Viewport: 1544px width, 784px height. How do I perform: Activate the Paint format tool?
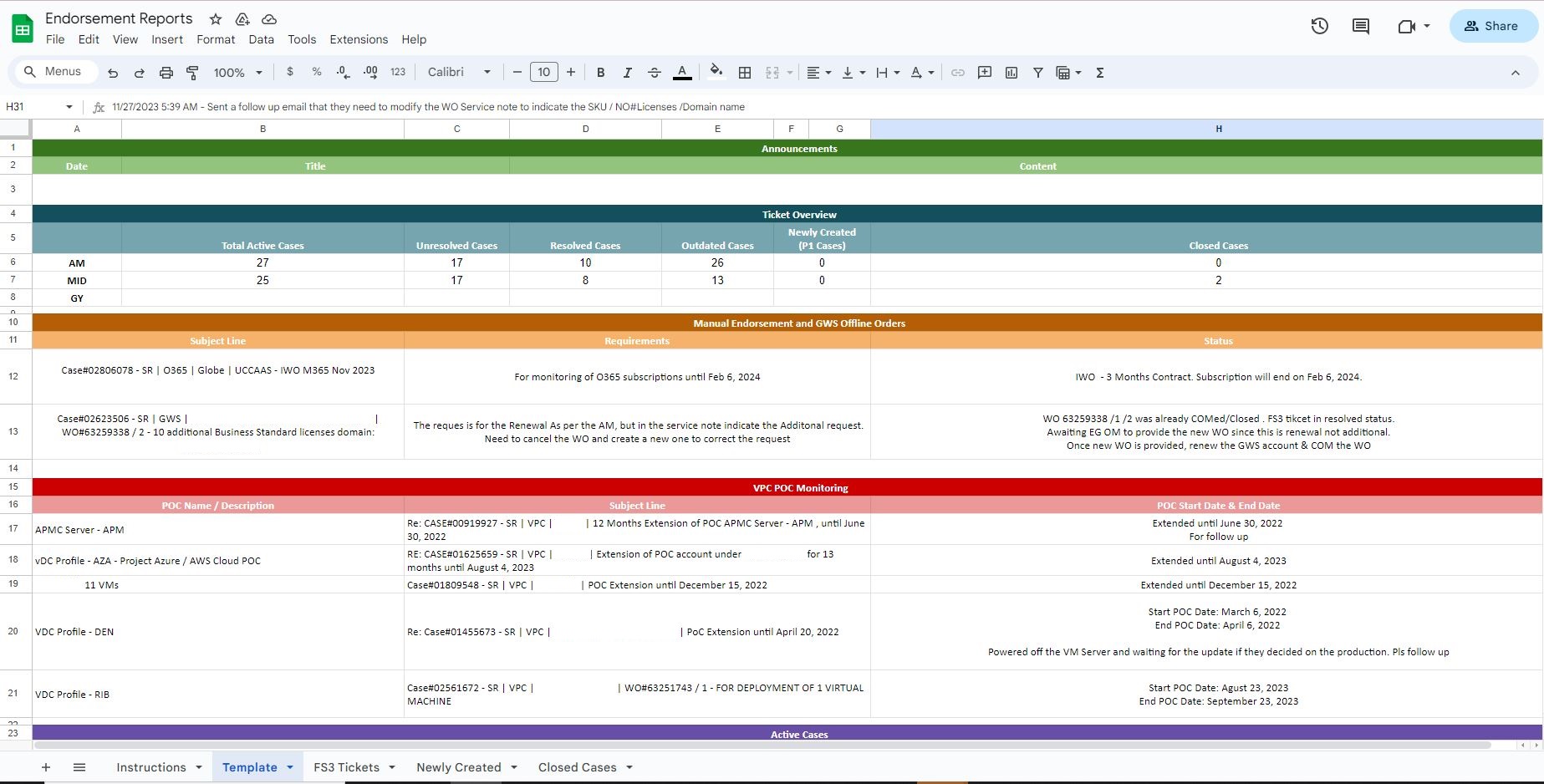click(x=192, y=73)
